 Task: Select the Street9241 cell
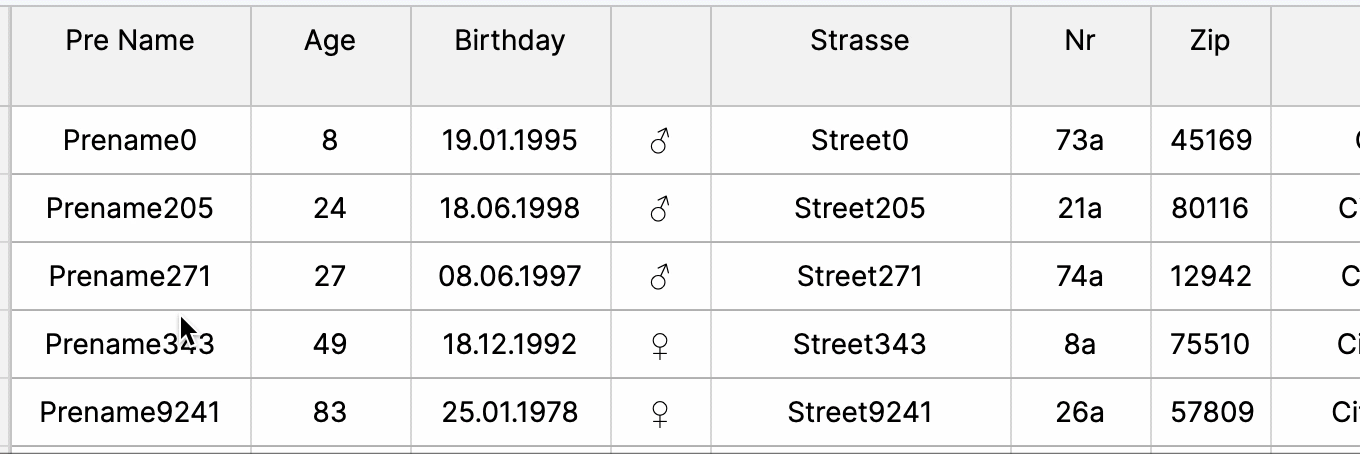(860, 412)
